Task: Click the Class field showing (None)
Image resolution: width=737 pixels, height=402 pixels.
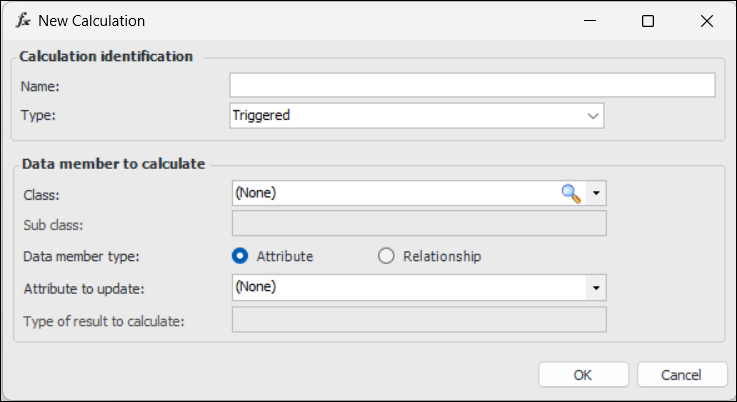Action: 390,193
